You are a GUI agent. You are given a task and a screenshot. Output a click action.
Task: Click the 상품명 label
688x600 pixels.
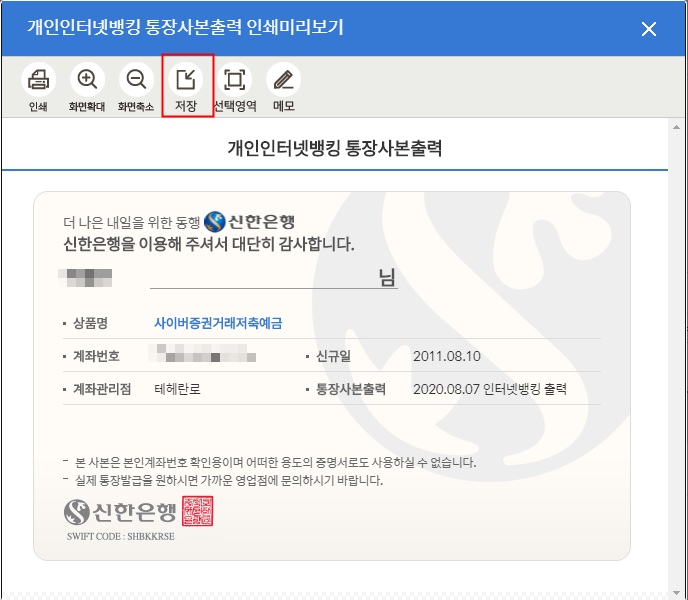90,323
